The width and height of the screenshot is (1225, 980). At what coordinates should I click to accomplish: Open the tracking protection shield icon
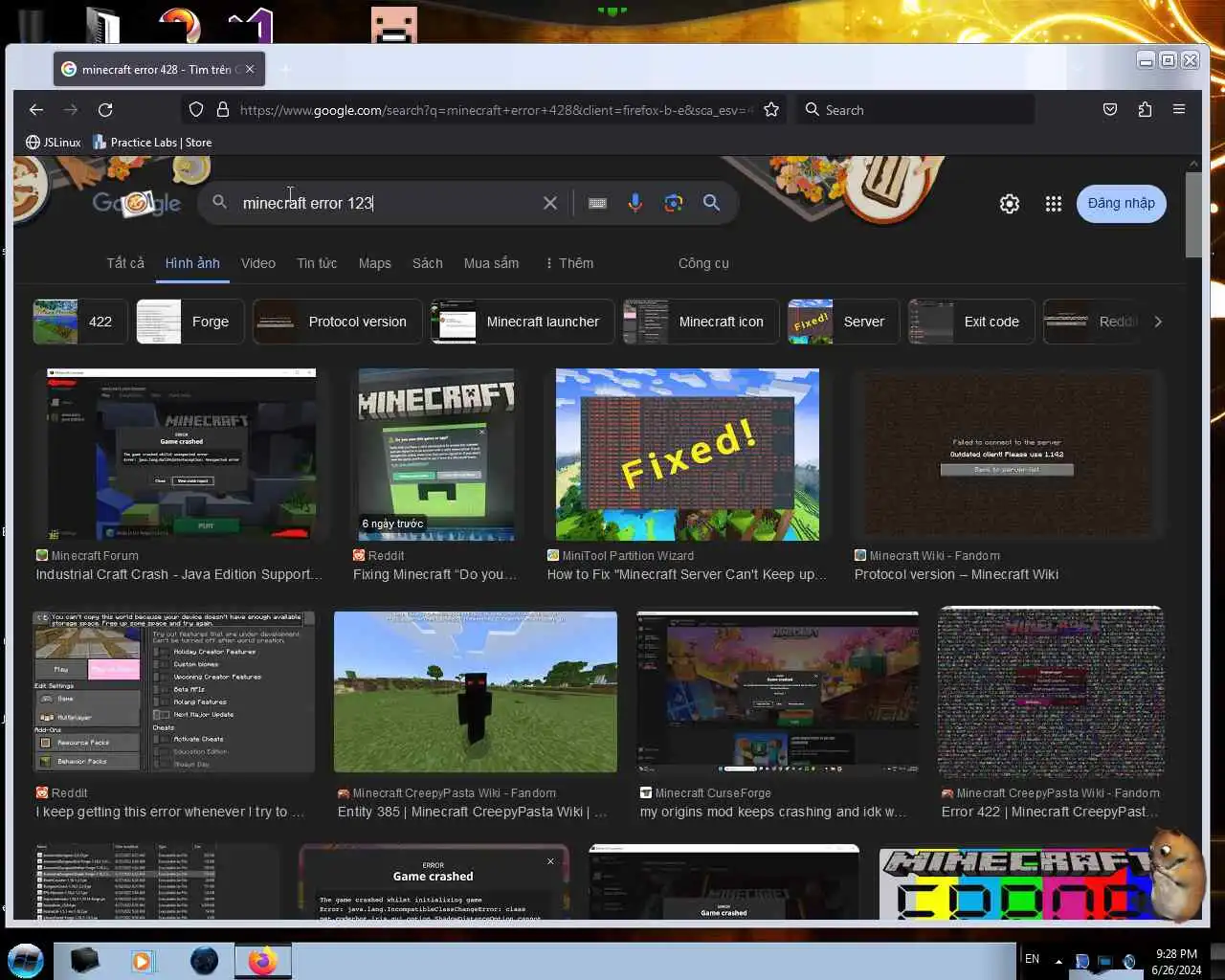[x=196, y=110]
